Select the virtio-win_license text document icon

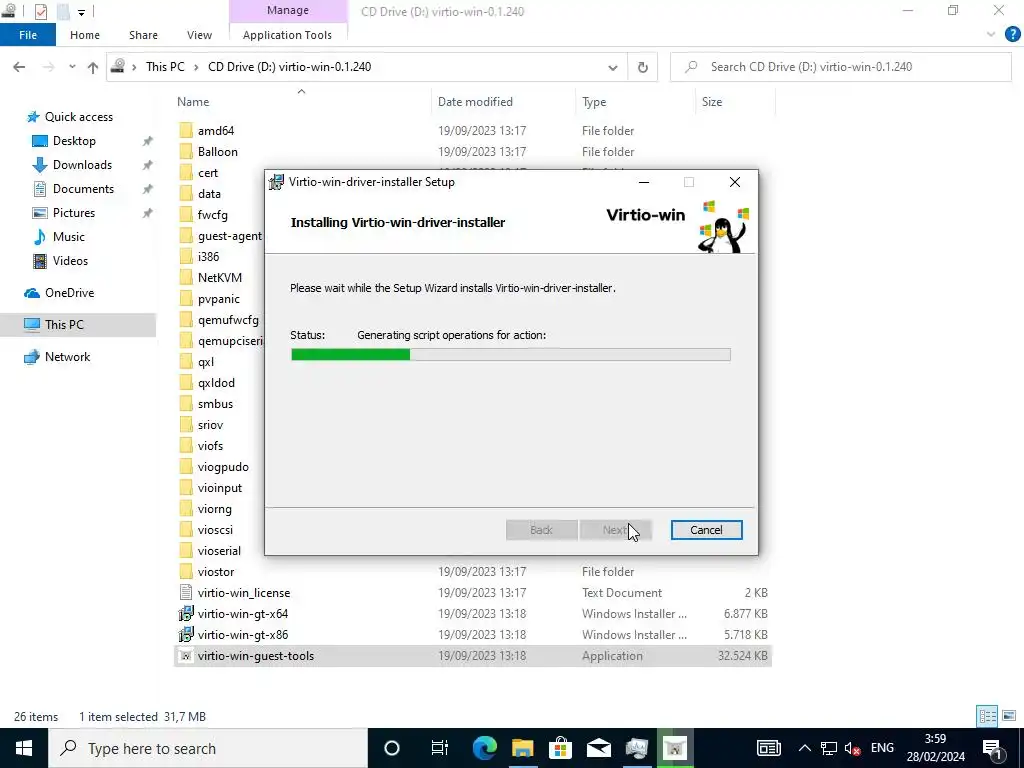tap(186, 592)
